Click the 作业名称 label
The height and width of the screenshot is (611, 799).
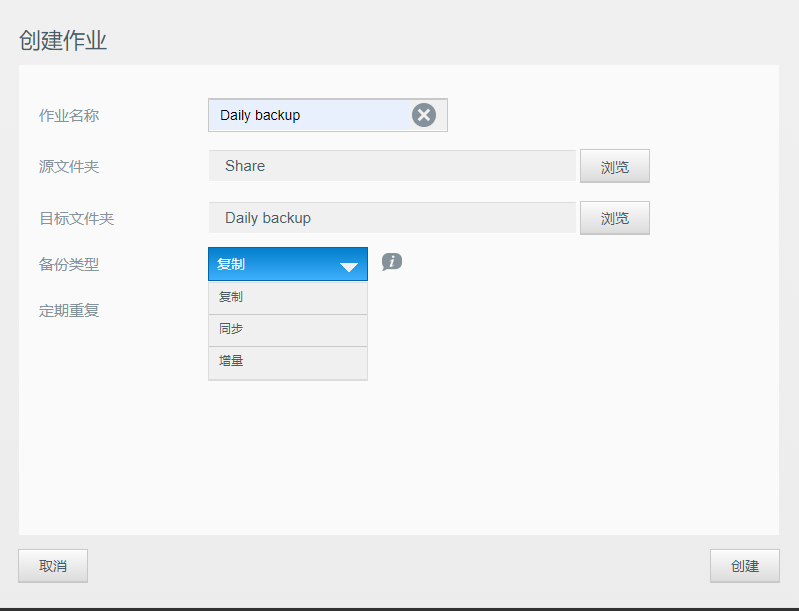pos(69,116)
